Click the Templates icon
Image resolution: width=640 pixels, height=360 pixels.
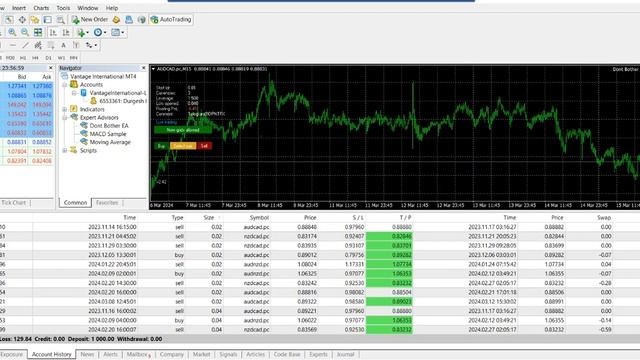tap(116, 32)
